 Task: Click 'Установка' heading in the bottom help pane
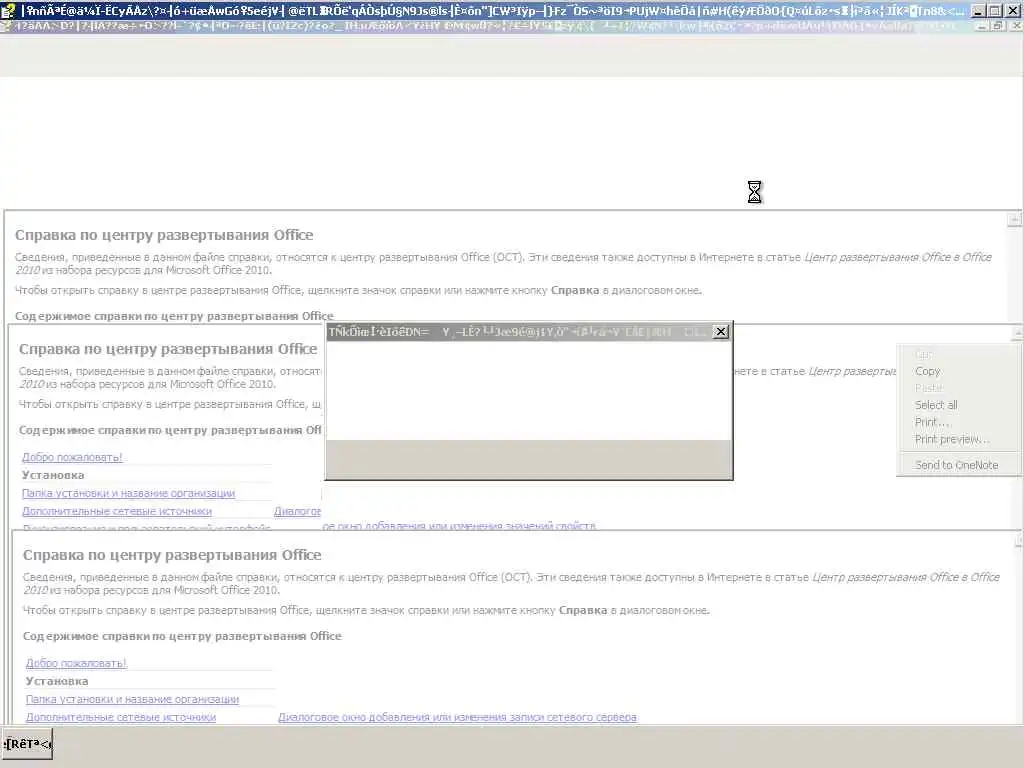pos(57,681)
